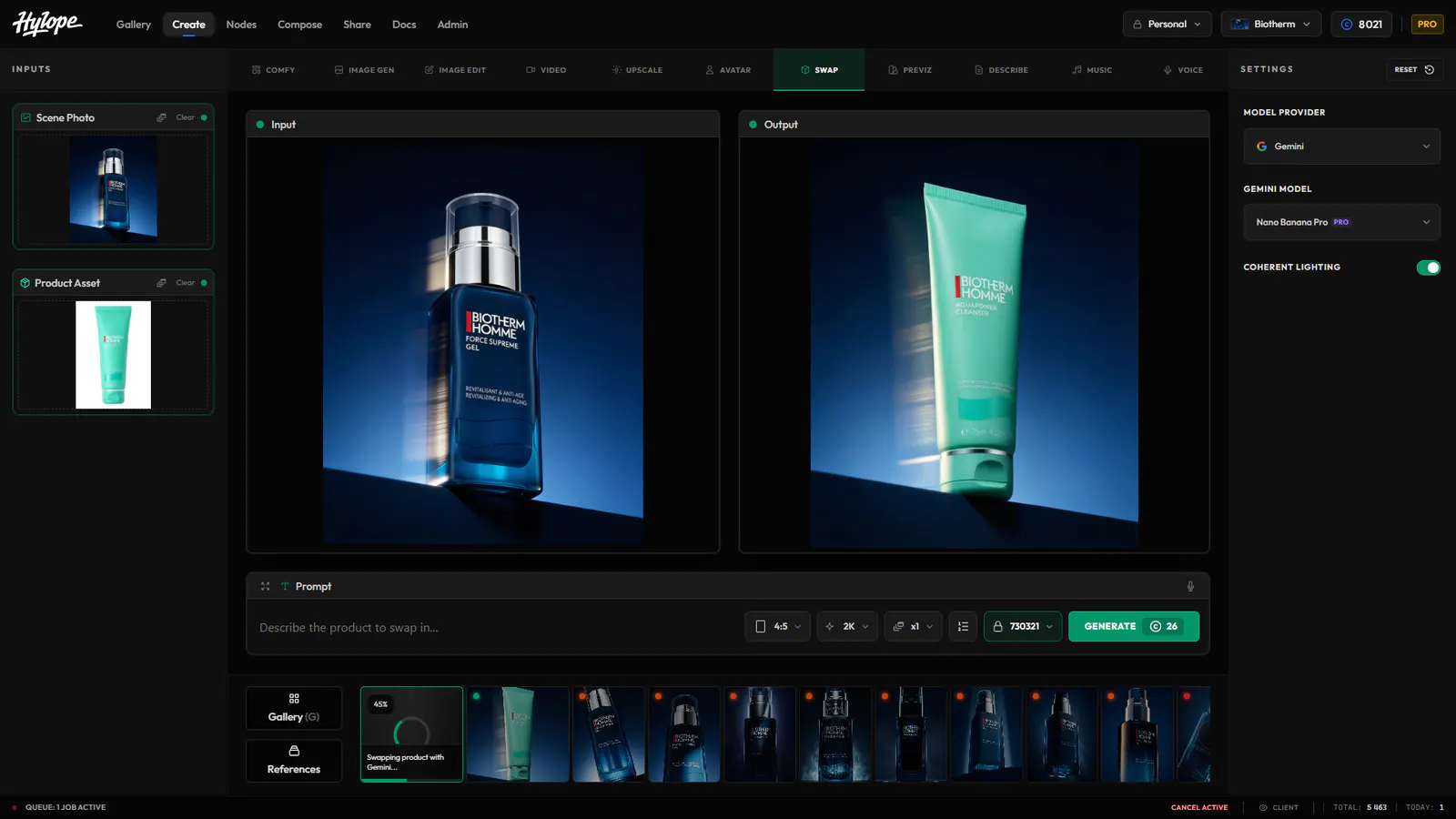Clear the Scene Photo input
Viewport: 1456px width, 819px height.
pyautogui.click(x=186, y=117)
